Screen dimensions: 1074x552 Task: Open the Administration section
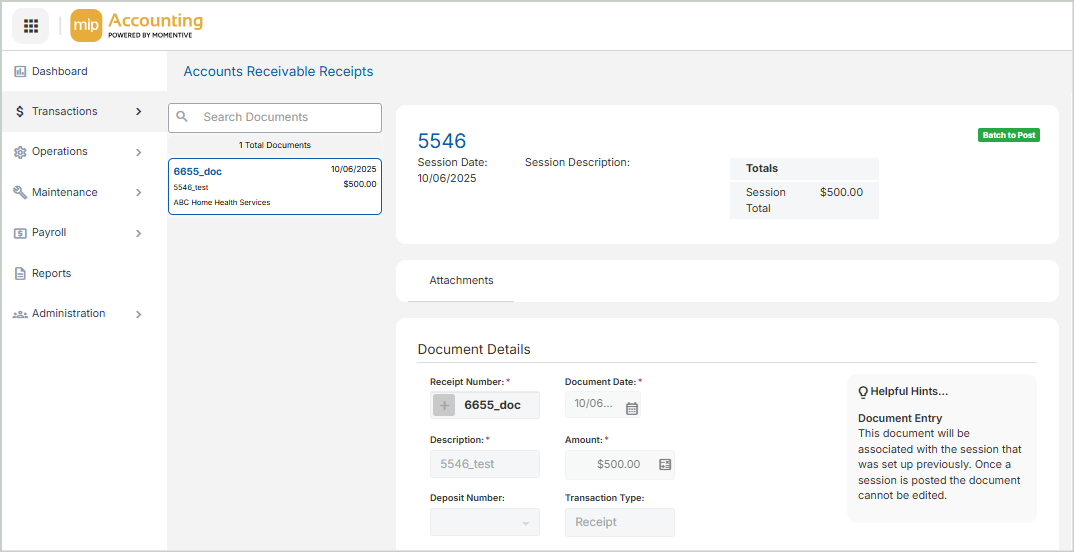[68, 314]
